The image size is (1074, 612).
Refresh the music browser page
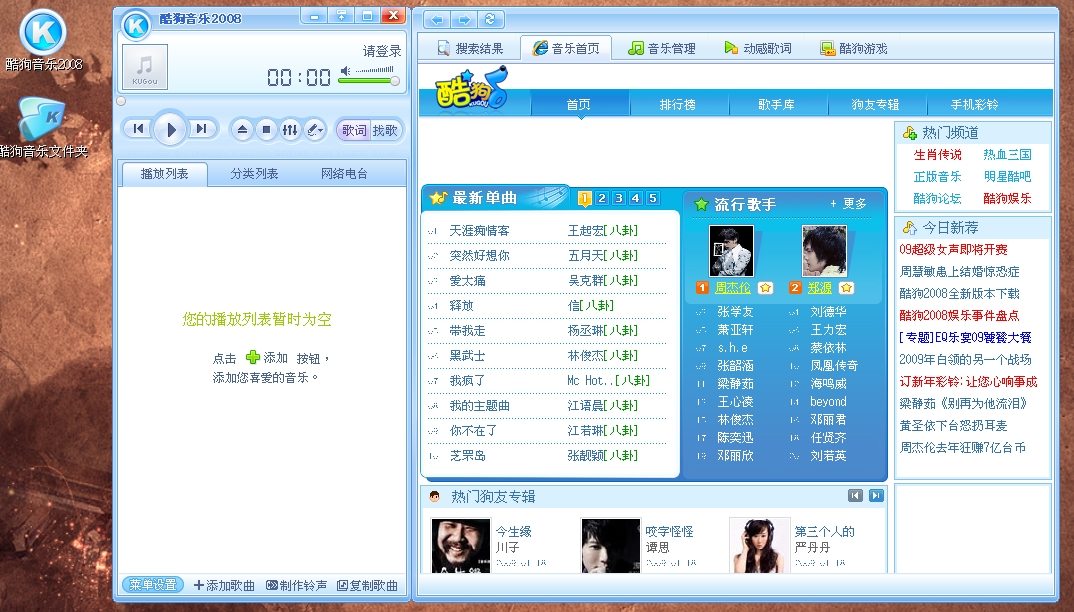(490, 19)
